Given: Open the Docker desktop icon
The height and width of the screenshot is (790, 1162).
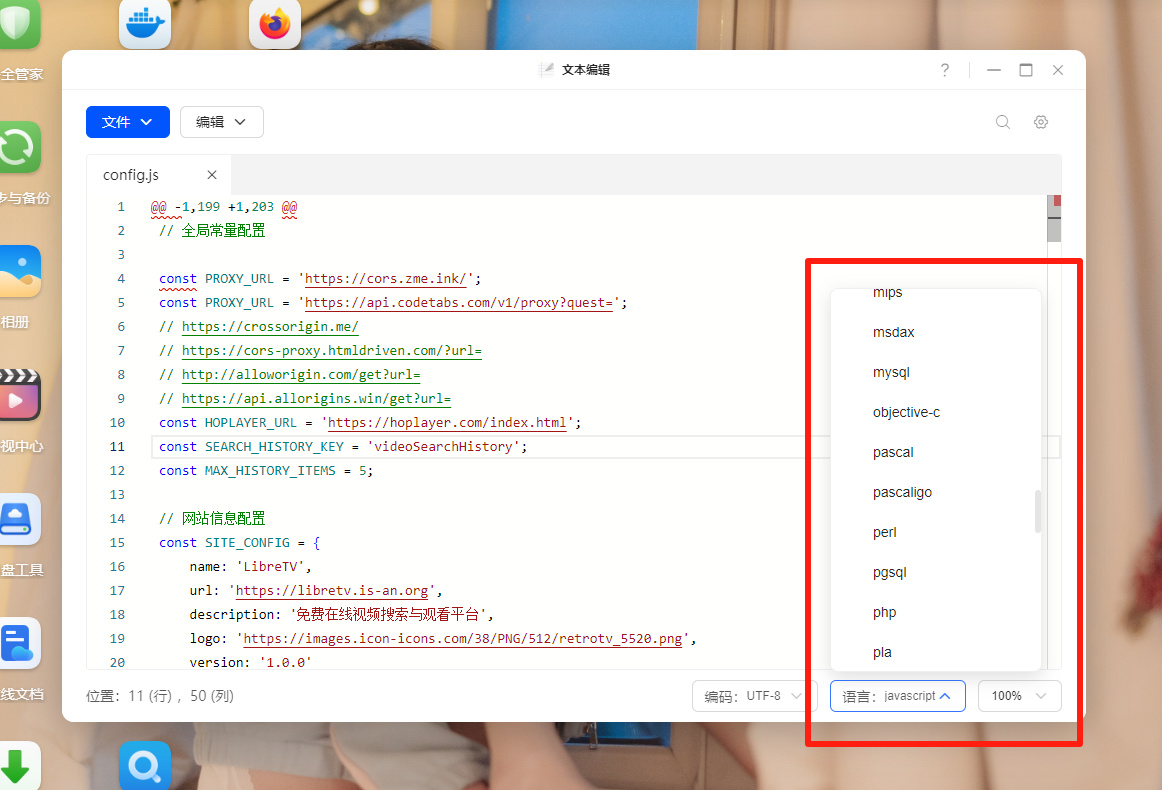Looking at the screenshot, I should click(x=145, y=24).
